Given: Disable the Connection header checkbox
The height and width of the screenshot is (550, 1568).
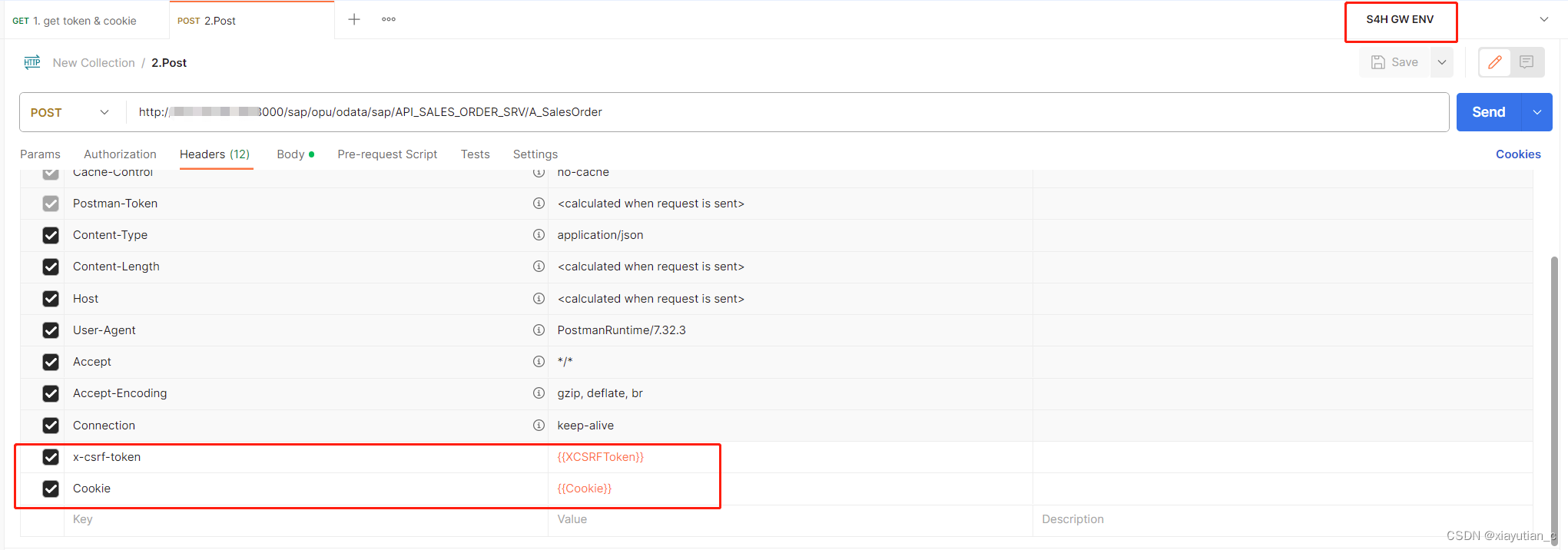Looking at the screenshot, I should 51,426.
